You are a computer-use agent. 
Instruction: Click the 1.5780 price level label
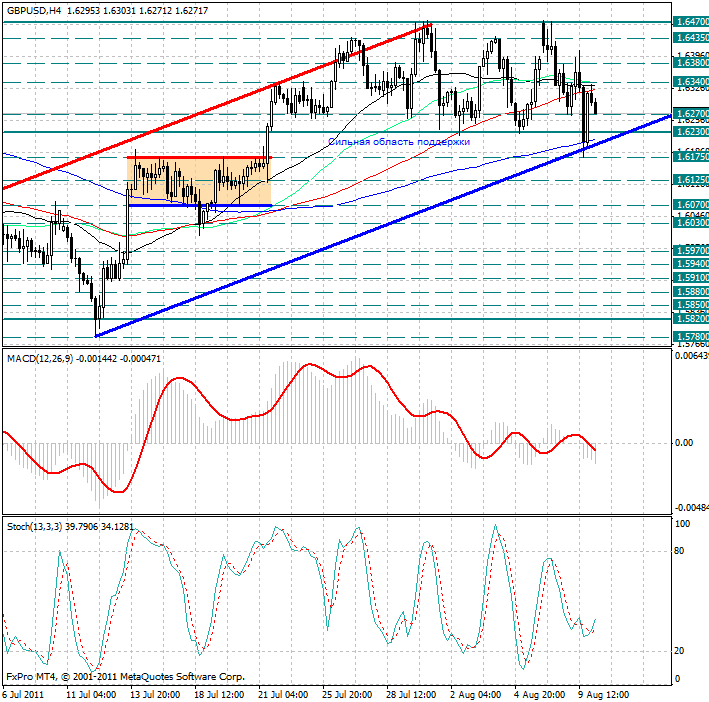tap(691, 337)
